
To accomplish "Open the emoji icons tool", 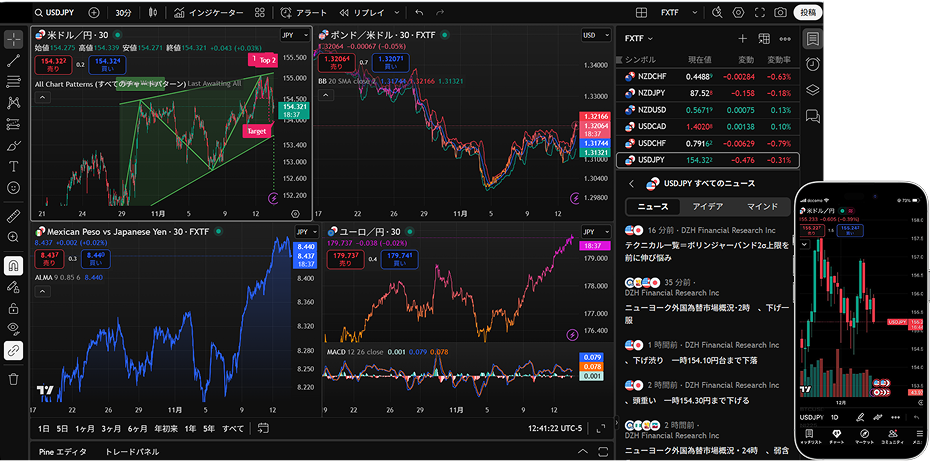I will [14, 188].
